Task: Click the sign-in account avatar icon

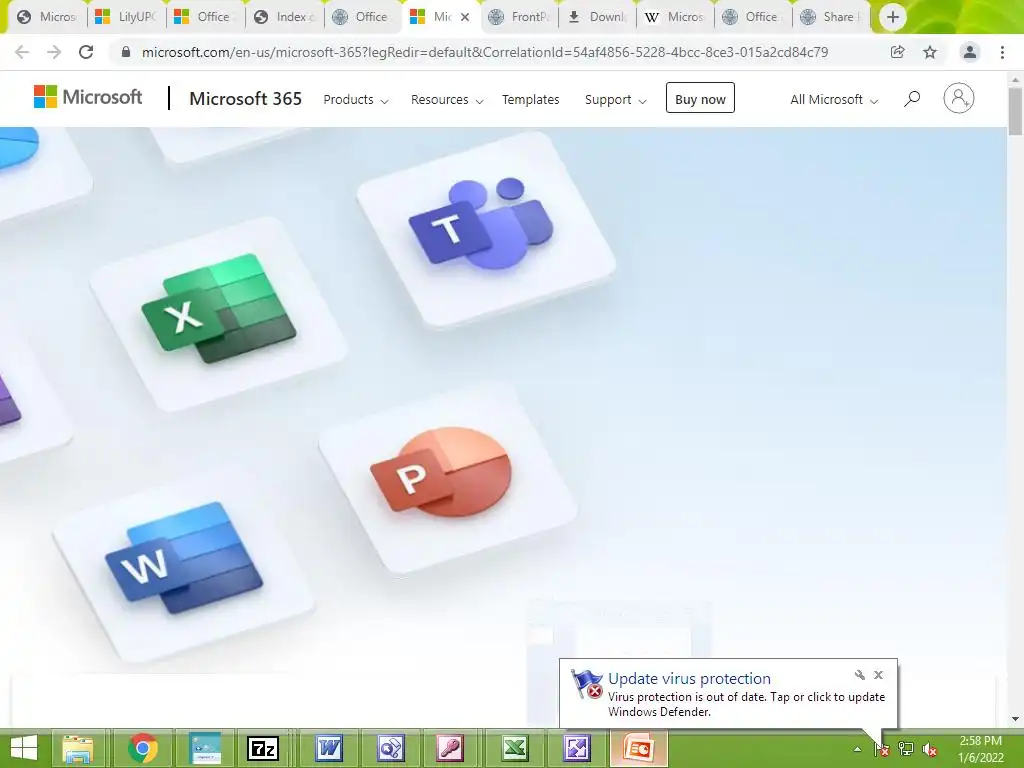Action: tap(959, 99)
